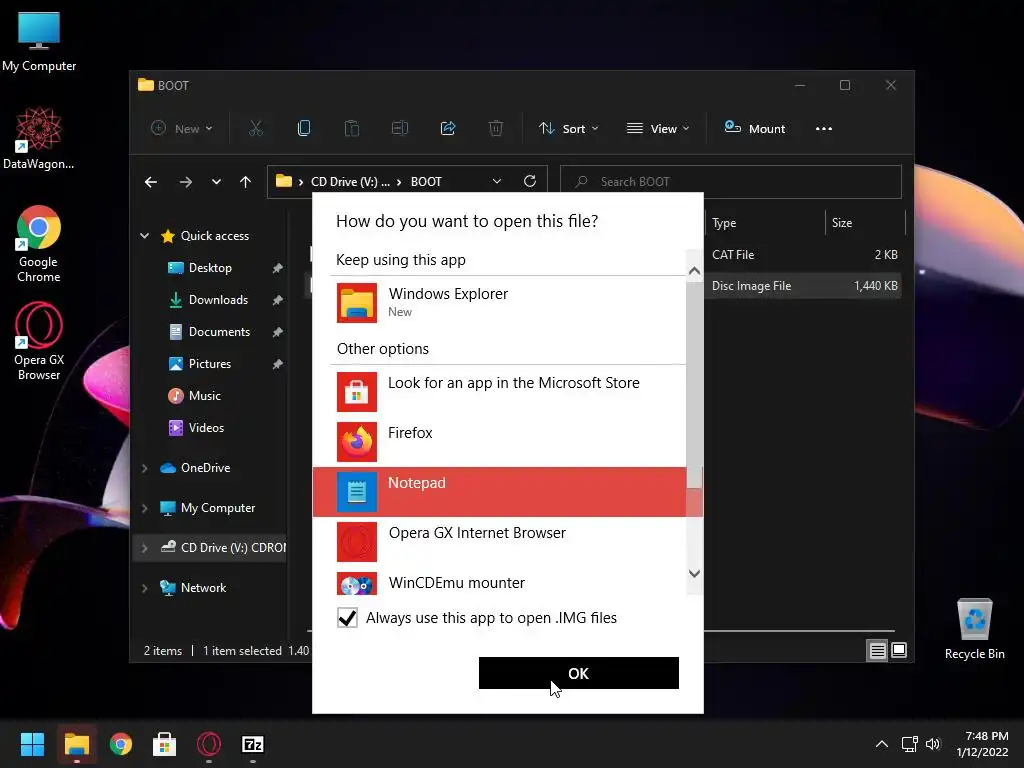
Task: Click BOOT breadcrumb in address bar
Action: 426,182
